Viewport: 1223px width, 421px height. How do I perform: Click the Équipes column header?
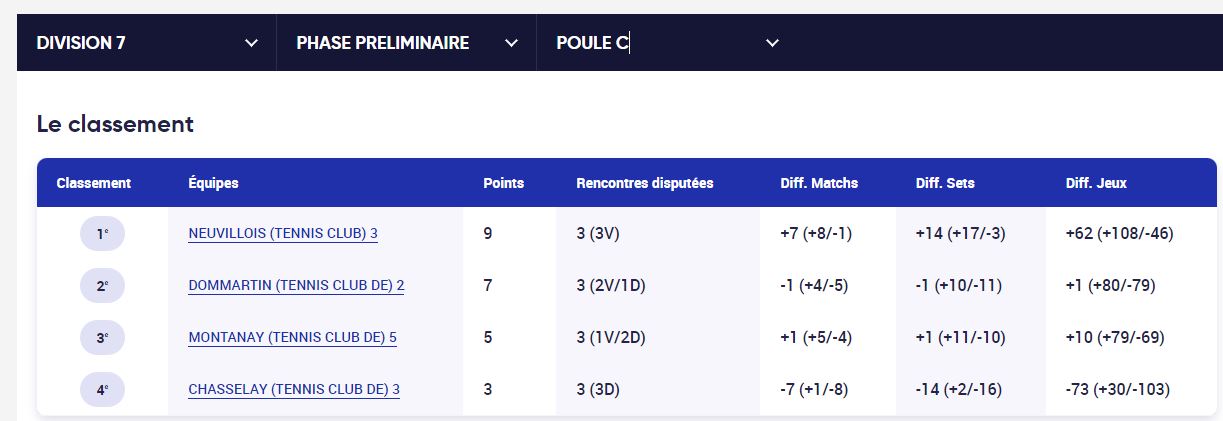tap(213, 183)
